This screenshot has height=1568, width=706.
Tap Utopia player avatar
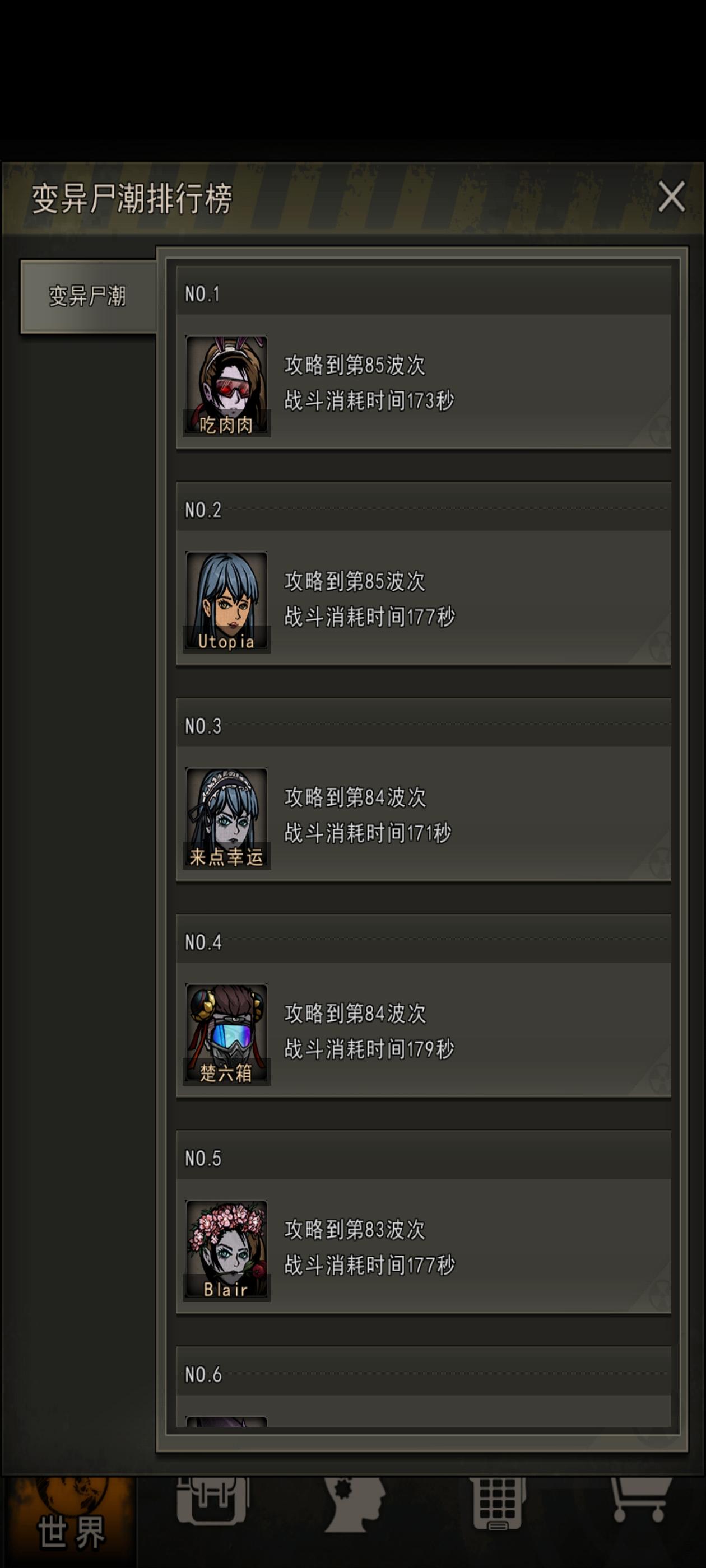coord(226,602)
